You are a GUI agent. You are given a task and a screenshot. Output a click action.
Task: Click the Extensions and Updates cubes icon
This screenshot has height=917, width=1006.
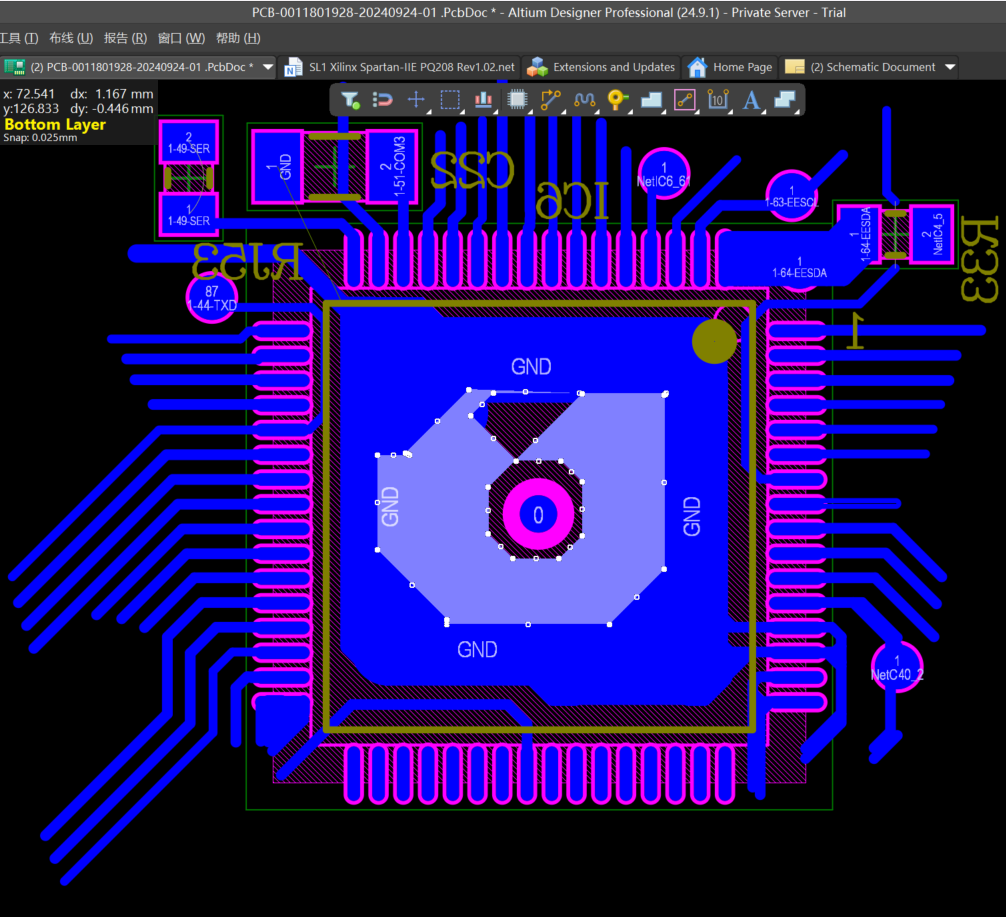coord(537,67)
